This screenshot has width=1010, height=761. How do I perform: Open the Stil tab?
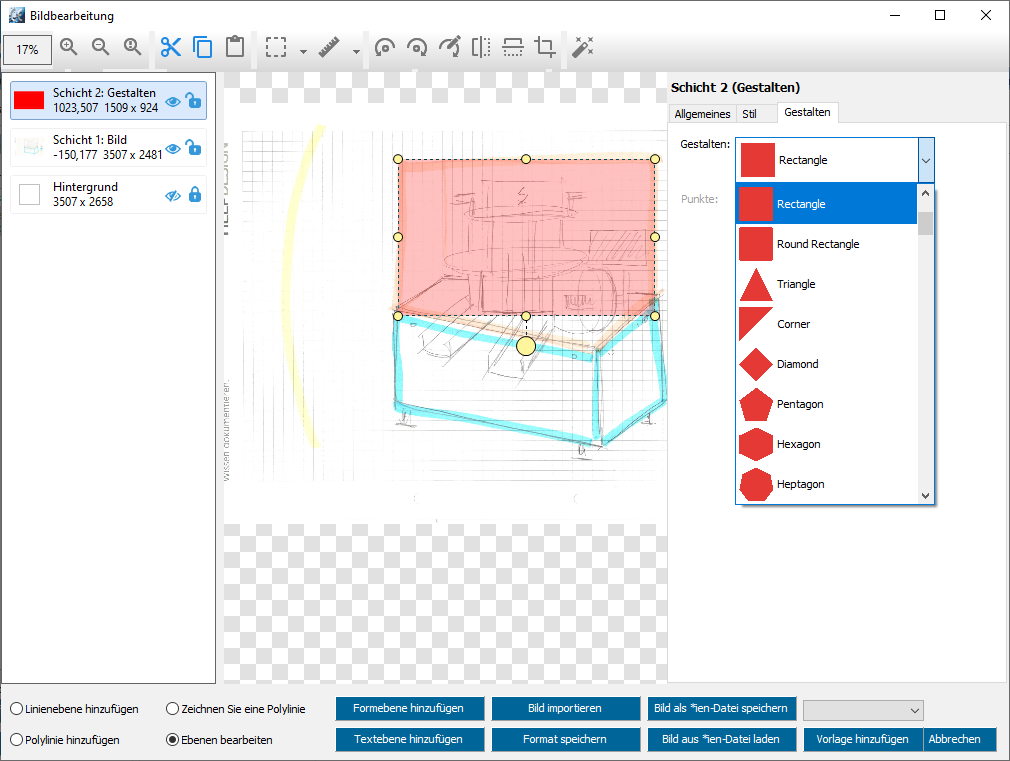point(750,114)
